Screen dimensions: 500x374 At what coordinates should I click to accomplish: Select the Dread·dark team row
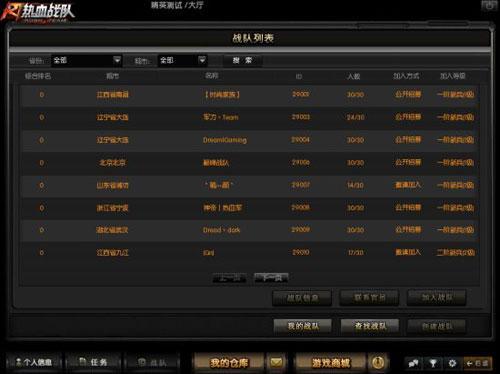pyautogui.click(x=250, y=230)
